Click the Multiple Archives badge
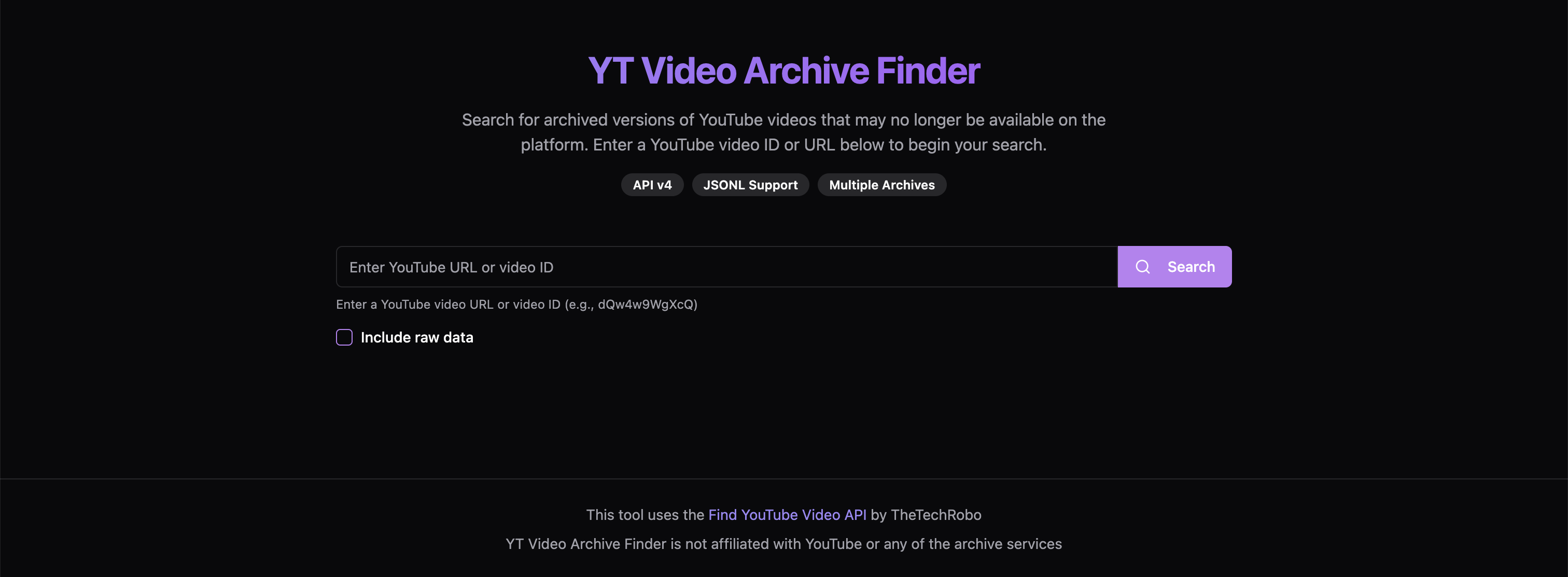This screenshot has height=577, width=1568. pyautogui.click(x=881, y=185)
